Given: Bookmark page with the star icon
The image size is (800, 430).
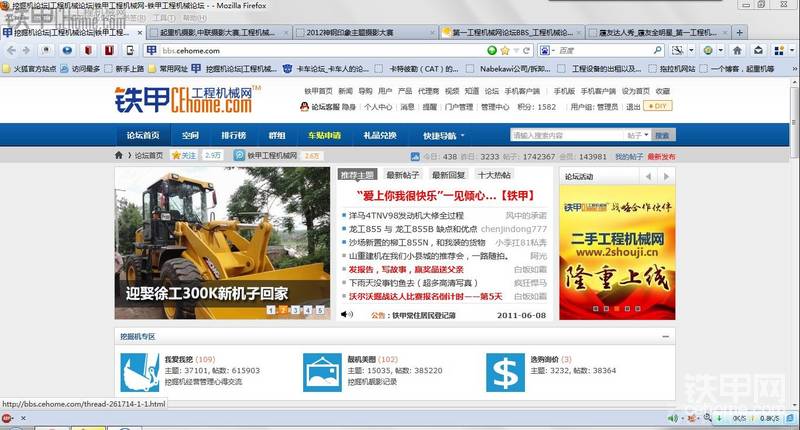Looking at the screenshot, I should 505,50.
